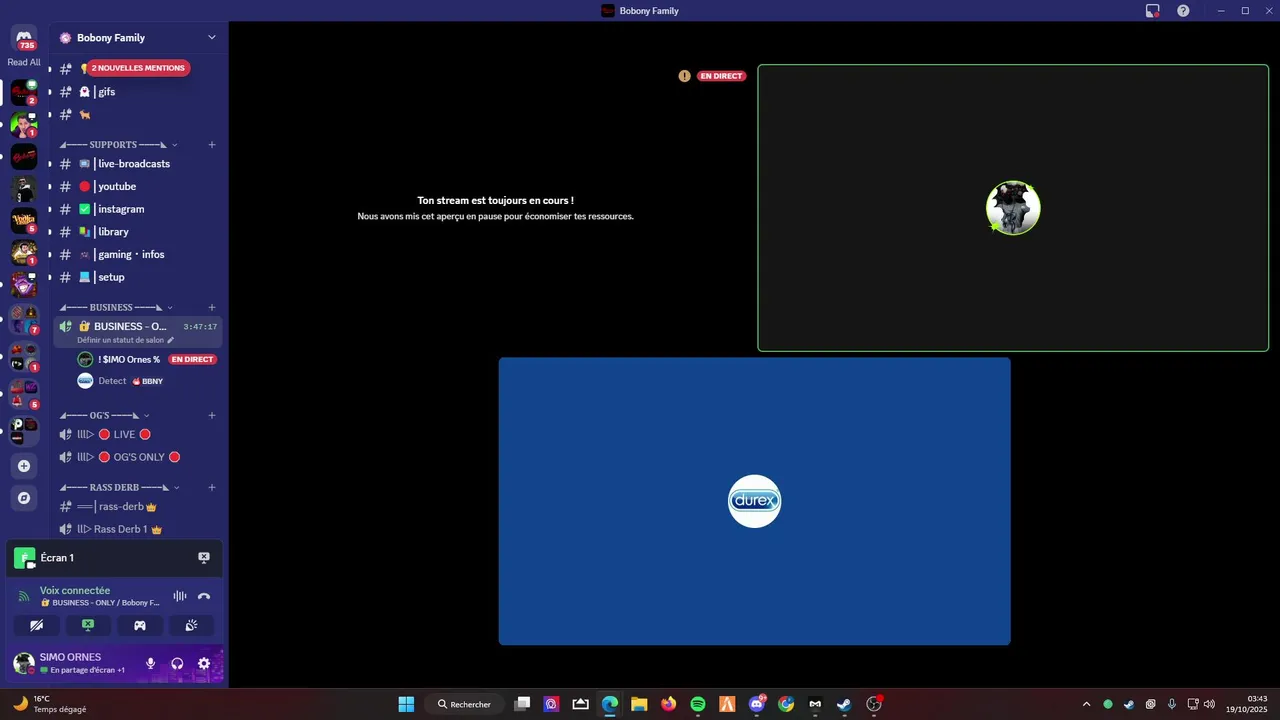The height and width of the screenshot is (720, 1280).
Task: Launch Firefox from taskbar
Action: (x=669, y=704)
